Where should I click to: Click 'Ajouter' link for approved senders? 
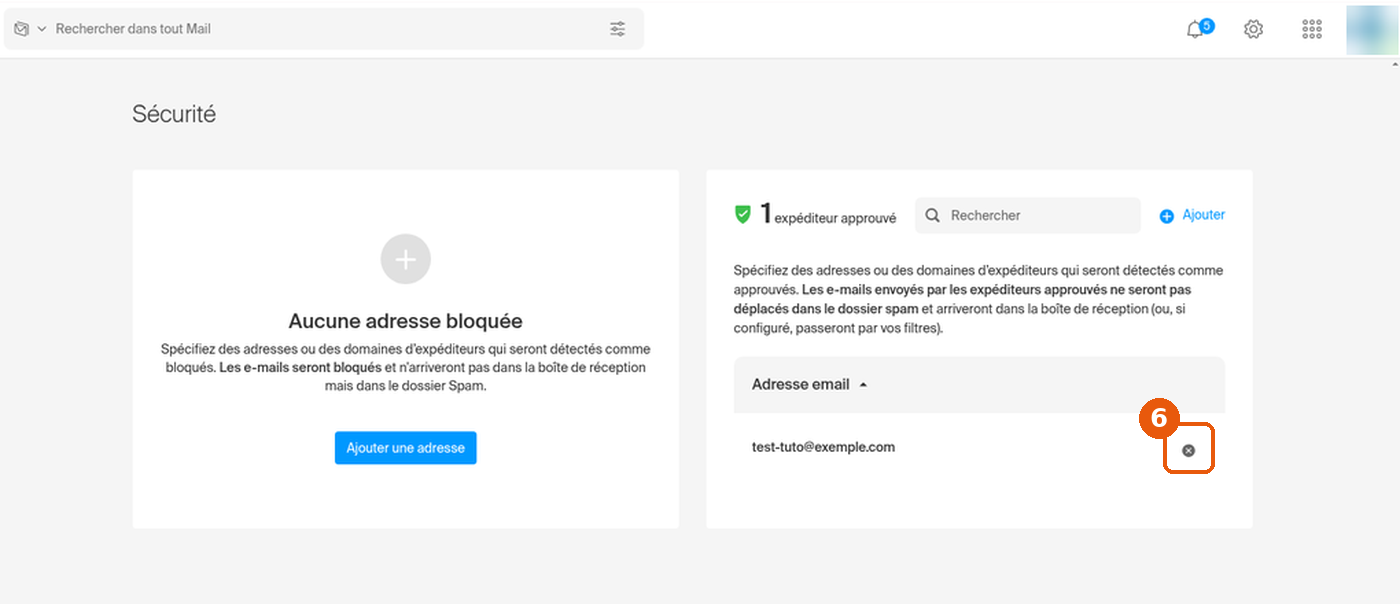click(x=1203, y=215)
